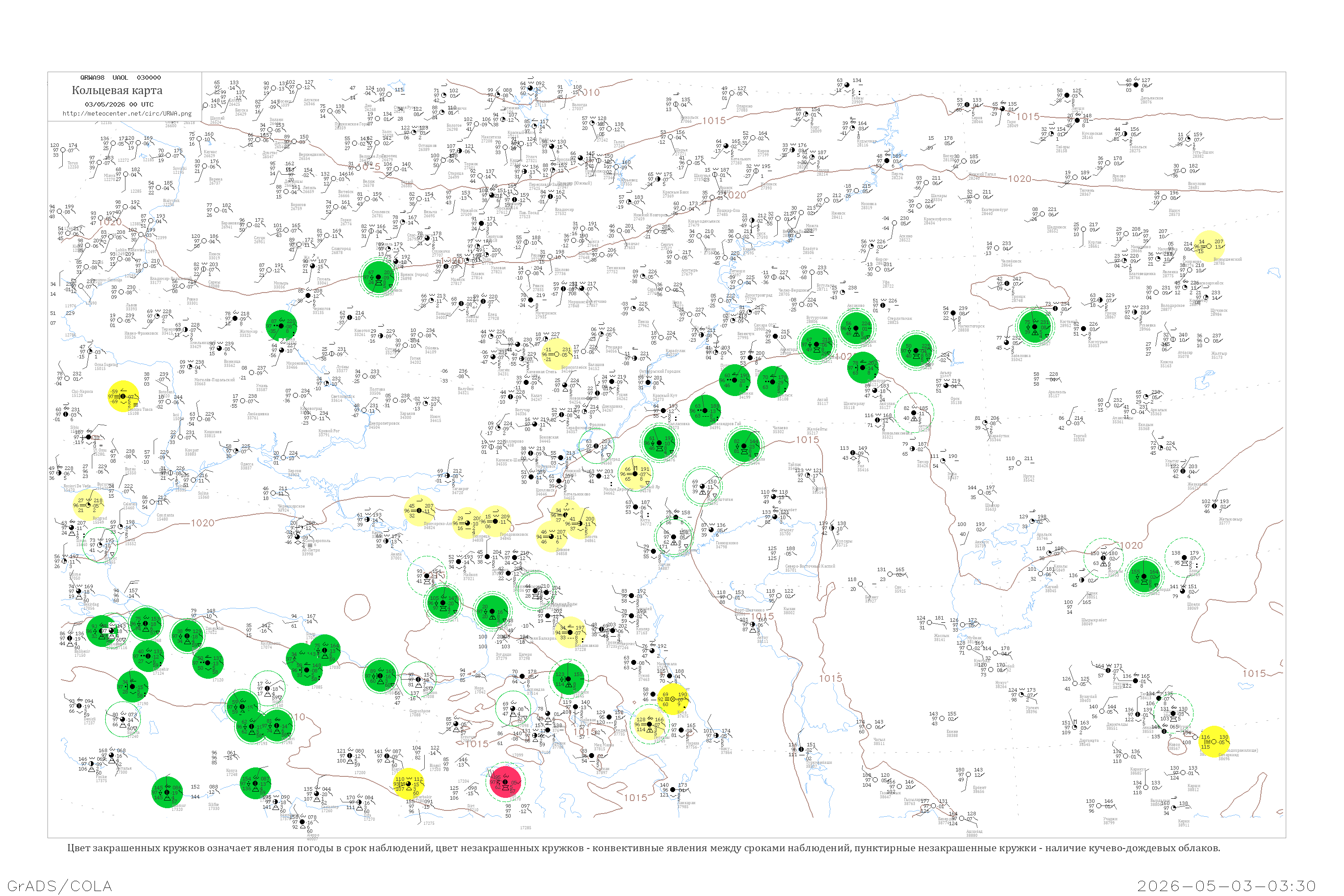Click the 'Кольцевая карта' map title
Screen dimensions: 1344x896
click(117, 90)
